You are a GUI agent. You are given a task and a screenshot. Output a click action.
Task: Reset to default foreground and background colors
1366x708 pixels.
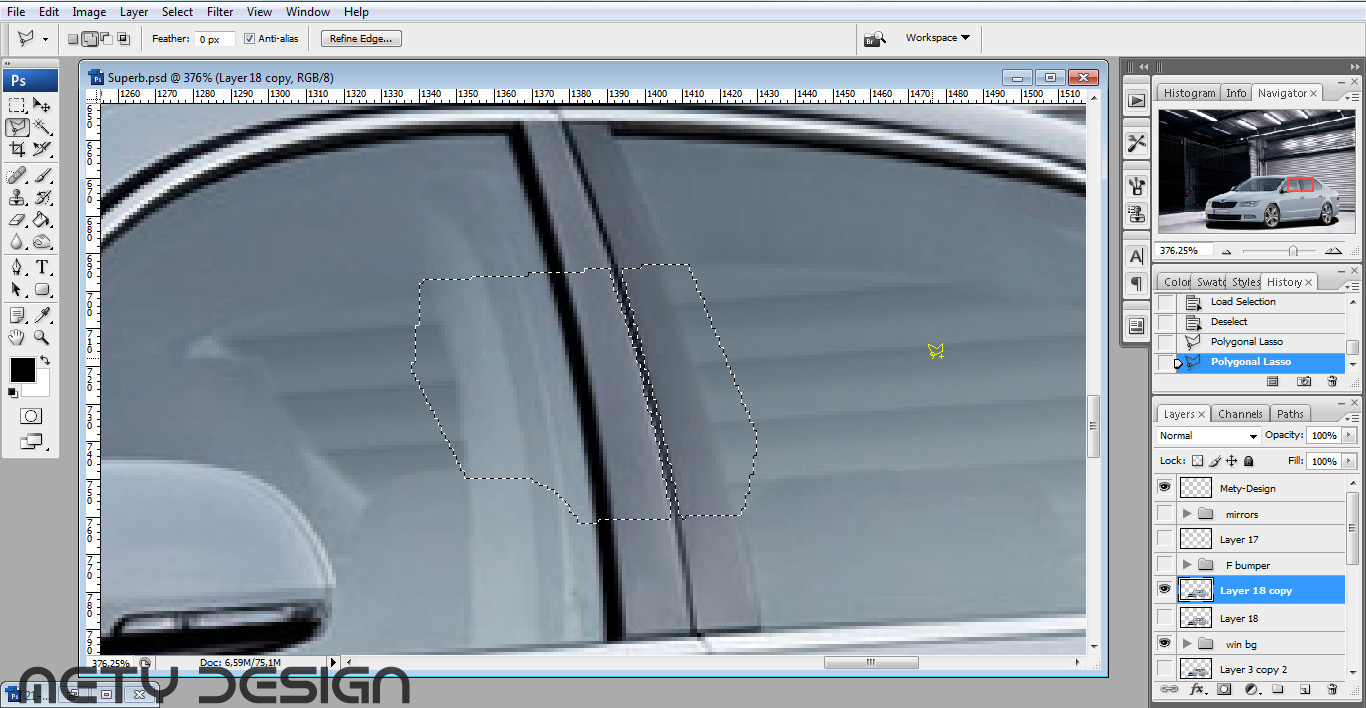(13, 393)
